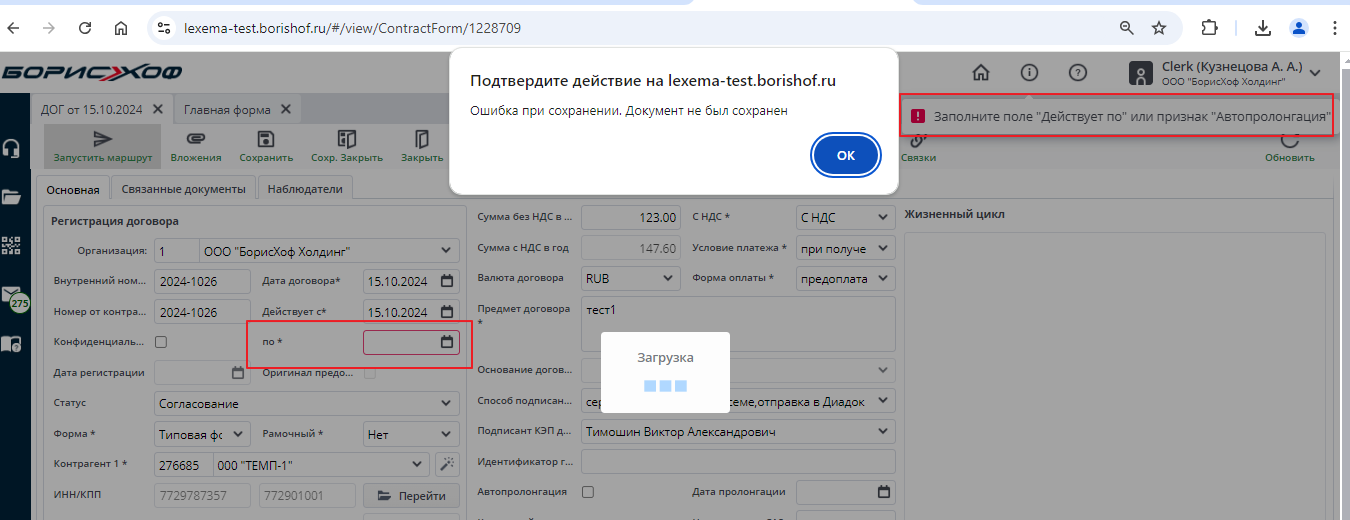Click the Перейти button
Viewport: 1350px width, 520px height.
(411, 495)
